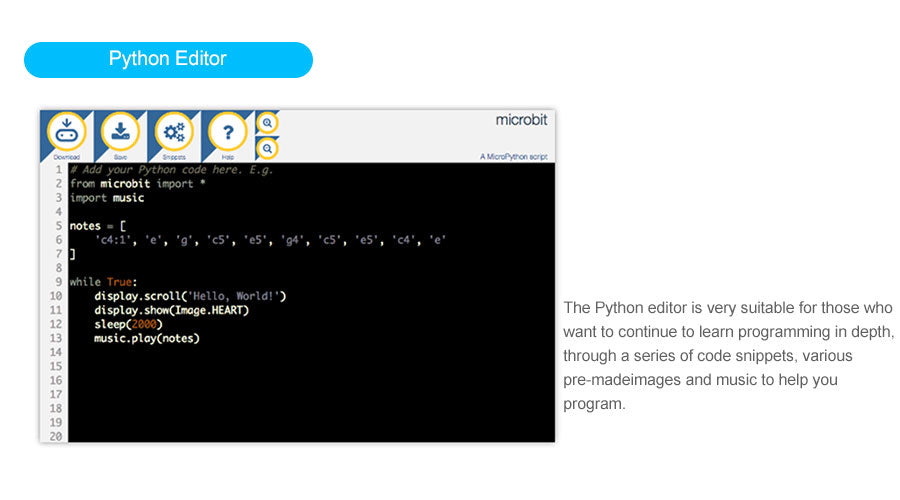
Task: Select the display.show(Image.HEART) line
Action: coord(171,310)
